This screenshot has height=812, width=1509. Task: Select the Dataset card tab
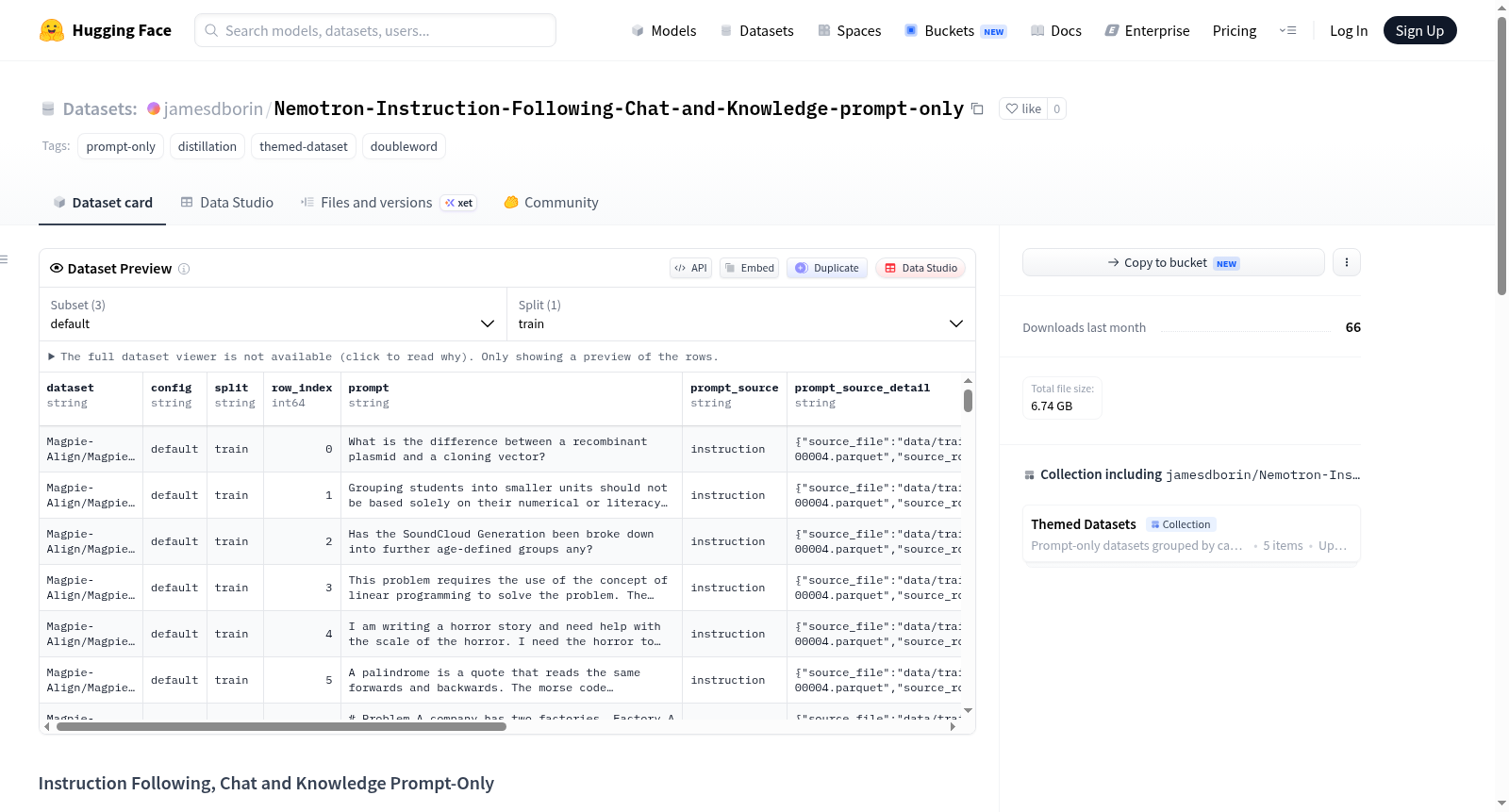coord(102,202)
